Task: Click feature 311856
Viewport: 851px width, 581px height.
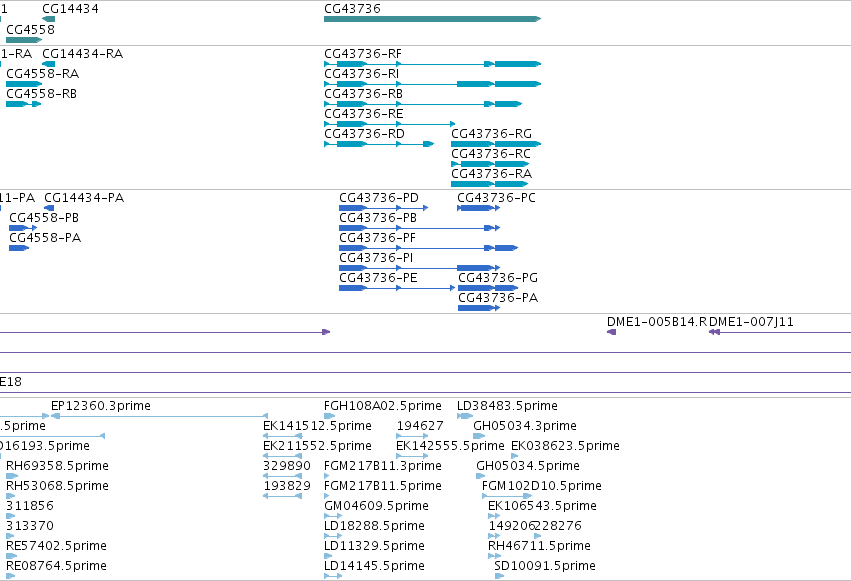Action: pyautogui.click(x=11, y=516)
